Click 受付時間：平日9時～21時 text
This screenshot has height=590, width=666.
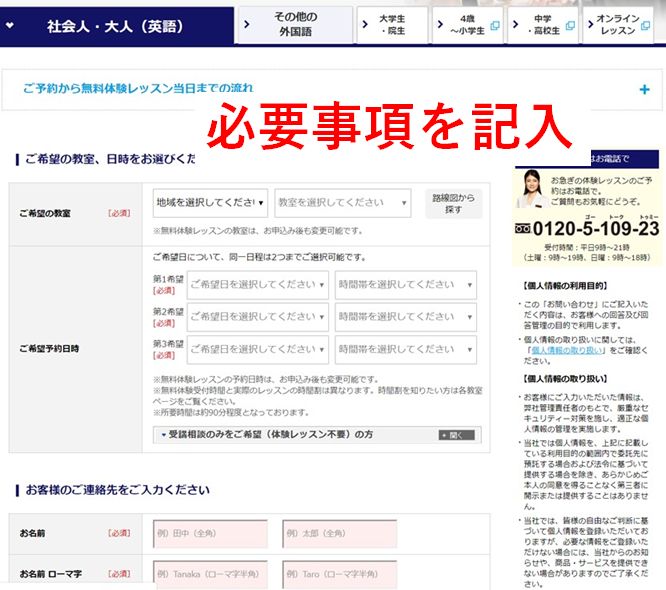[587, 247]
